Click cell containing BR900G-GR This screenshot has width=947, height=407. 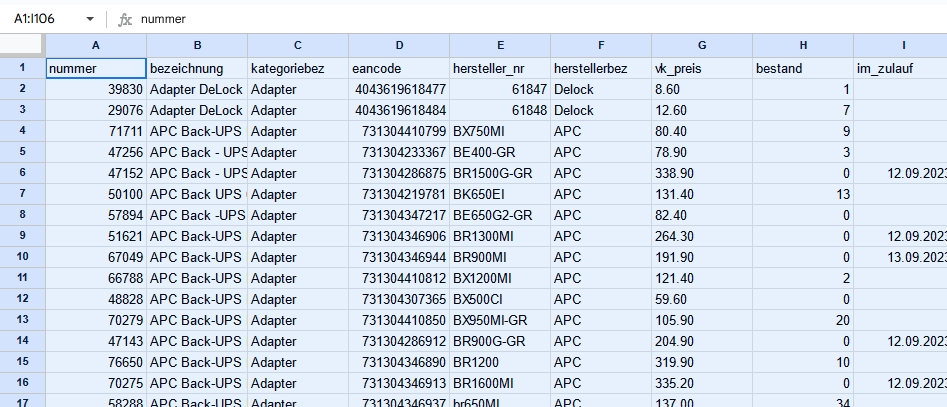pos(499,341)
